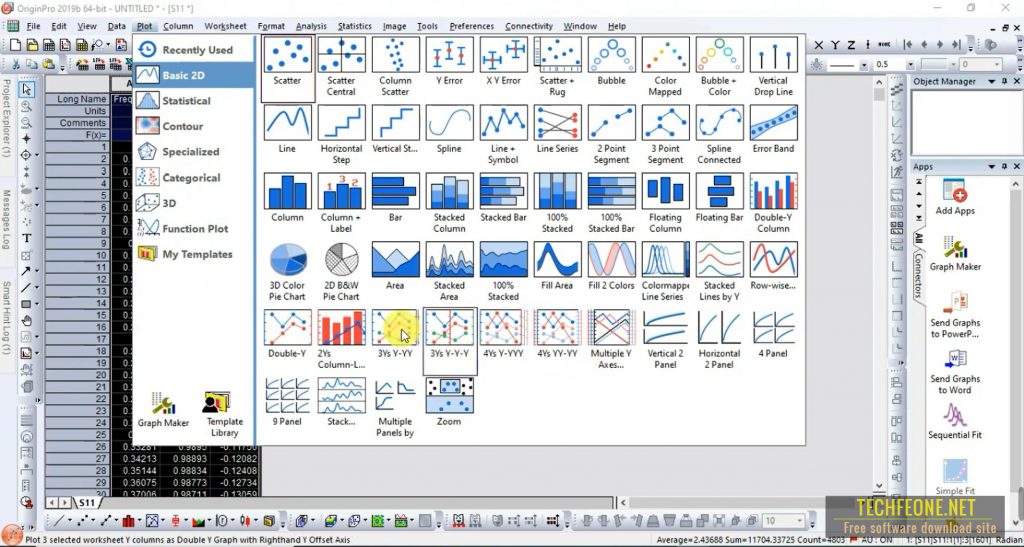Pick the Line plot template
Viewport: 1024px width, 547px height.
[x=287, y=131]
